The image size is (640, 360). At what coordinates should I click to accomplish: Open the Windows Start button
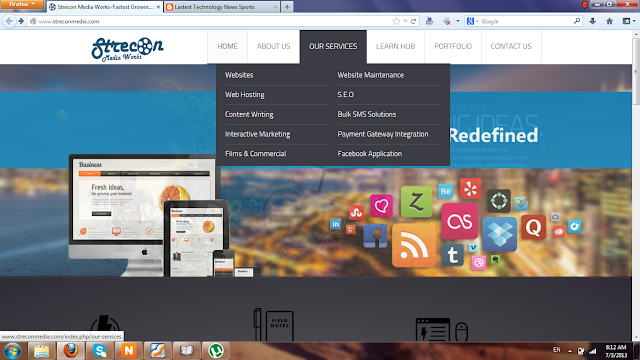tap(12, 351)
